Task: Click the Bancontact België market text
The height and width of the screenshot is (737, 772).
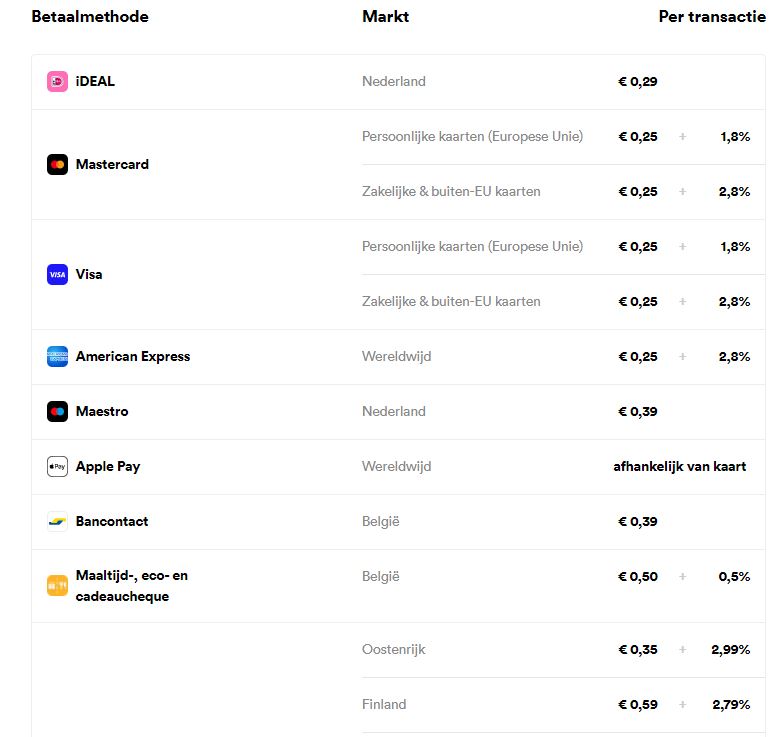Action: click(x=381, y=521)
